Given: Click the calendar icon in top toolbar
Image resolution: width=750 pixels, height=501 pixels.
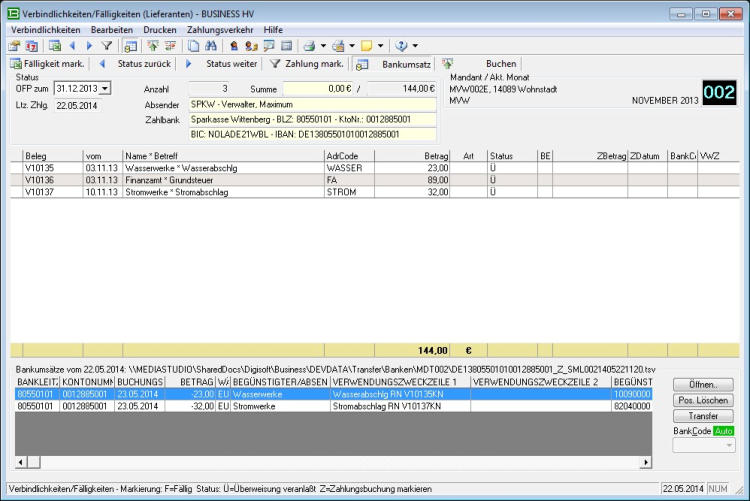Looking at the screenshot, I should tap(31, 46).
